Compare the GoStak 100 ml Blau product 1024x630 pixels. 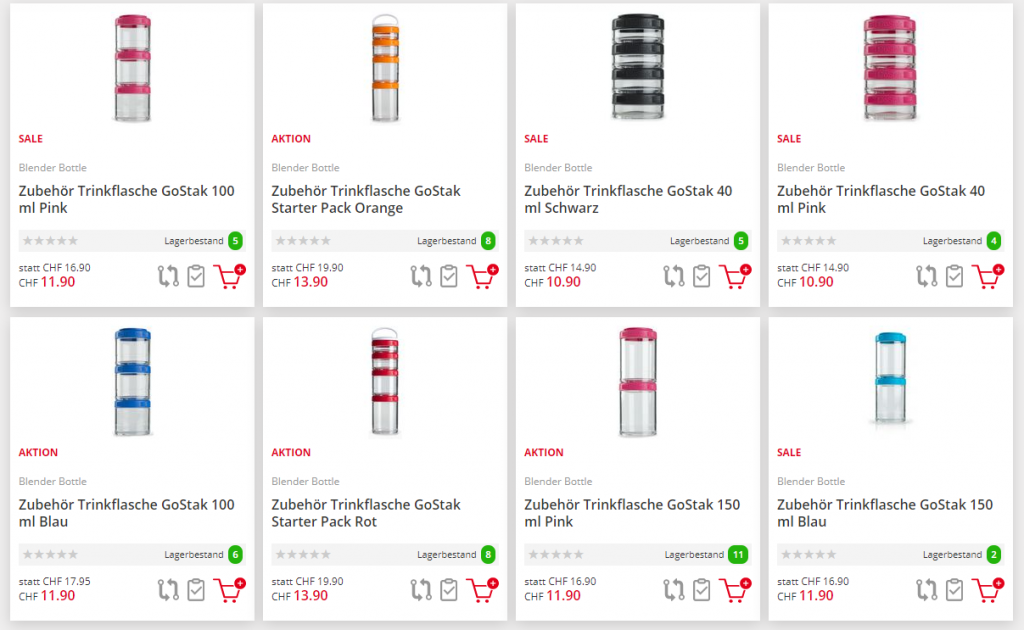[x=168, y=590]
